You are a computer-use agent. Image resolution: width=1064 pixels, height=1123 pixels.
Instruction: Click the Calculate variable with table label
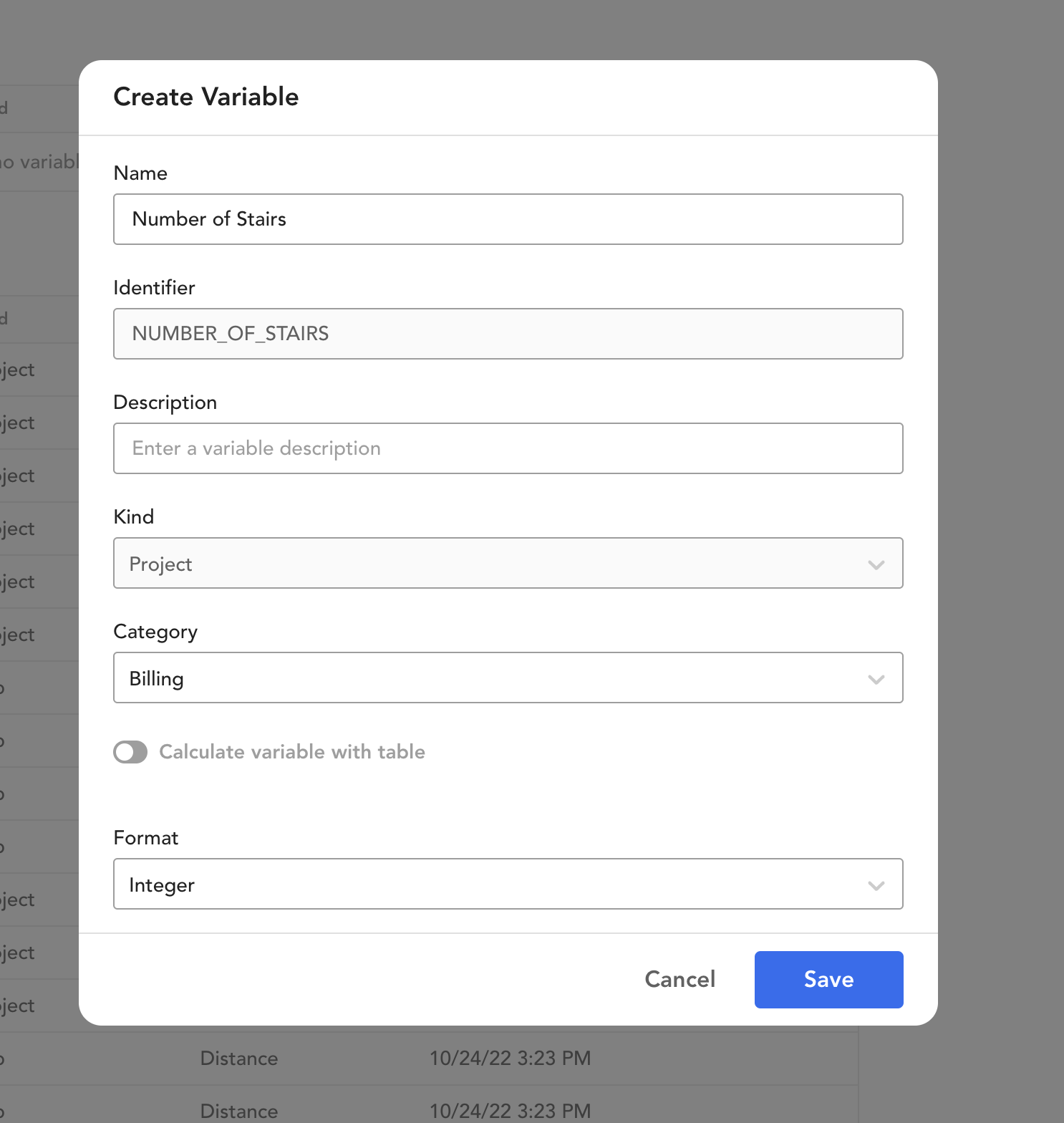click(x=292, y=752)
